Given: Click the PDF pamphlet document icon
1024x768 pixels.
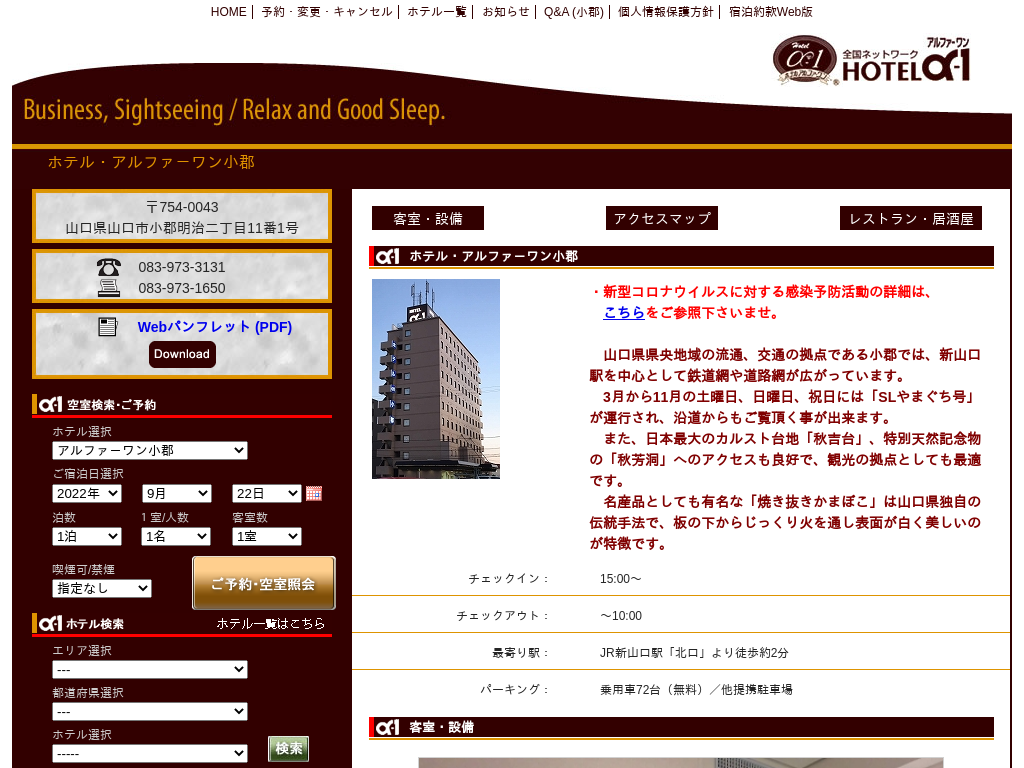Looking at the screenshot, I should pos(108,327).
